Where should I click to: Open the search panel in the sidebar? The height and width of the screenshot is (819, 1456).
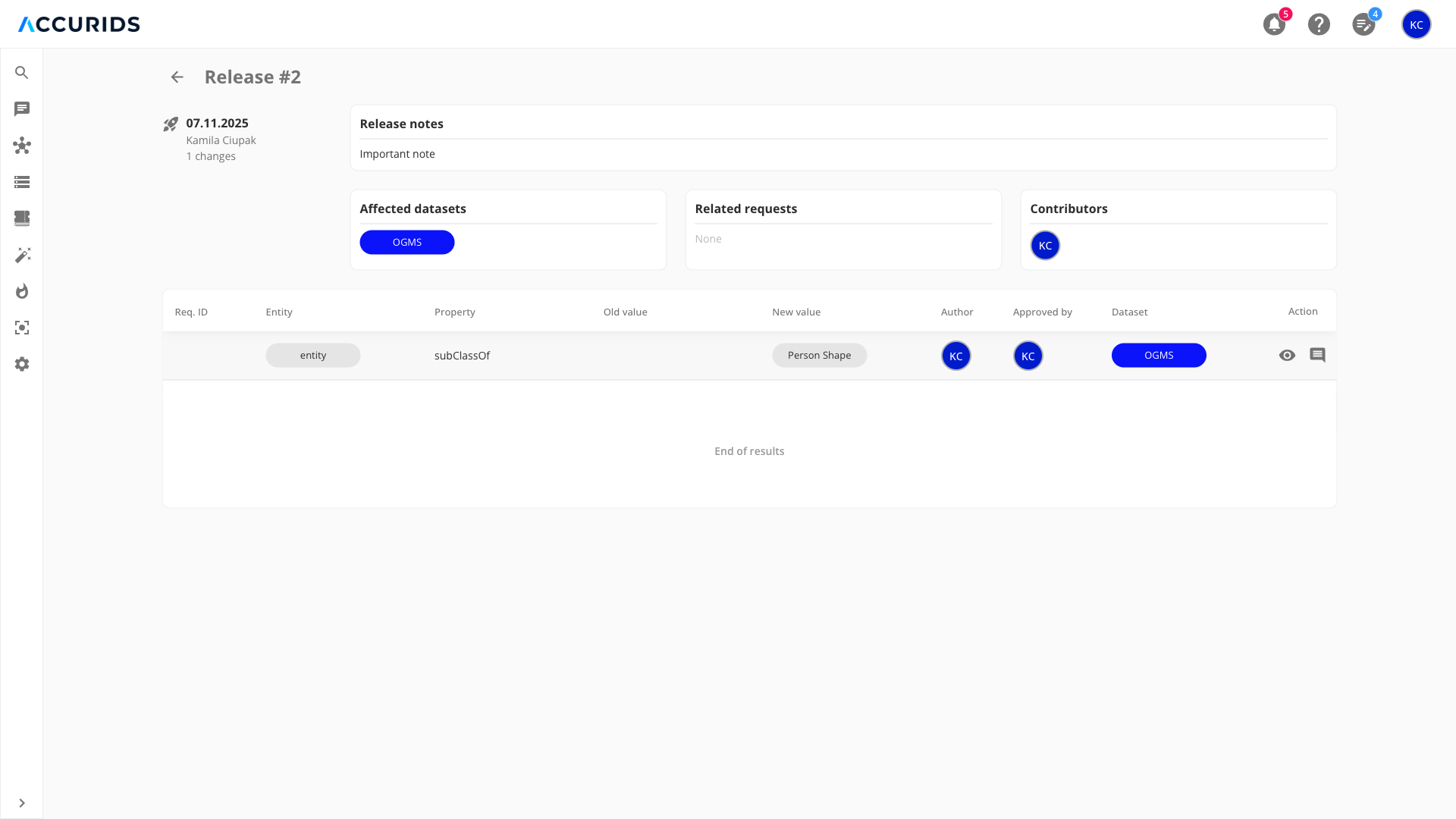point(22,73)
